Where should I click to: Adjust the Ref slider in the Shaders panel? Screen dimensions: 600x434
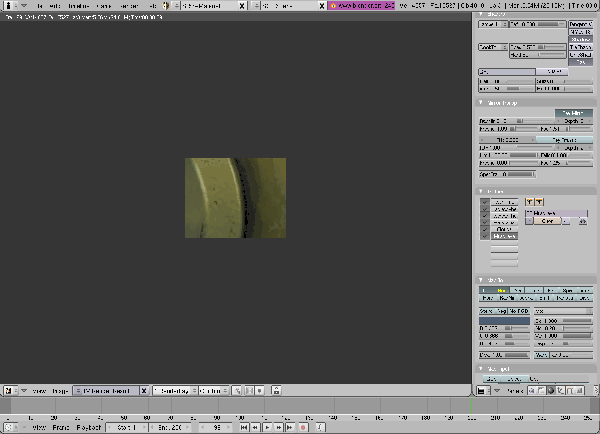pyautogui.click(x=538, y=24)
